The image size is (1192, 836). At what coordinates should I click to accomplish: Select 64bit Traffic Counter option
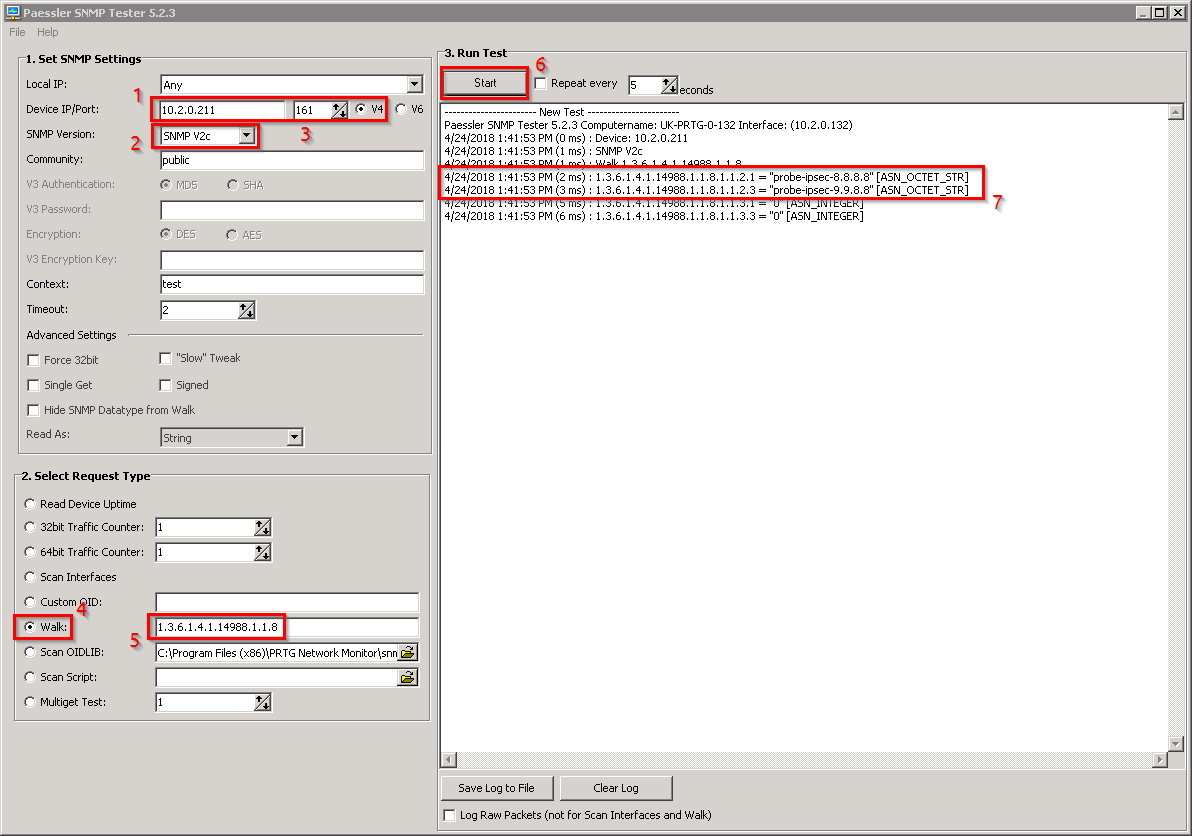pos(30,552)
